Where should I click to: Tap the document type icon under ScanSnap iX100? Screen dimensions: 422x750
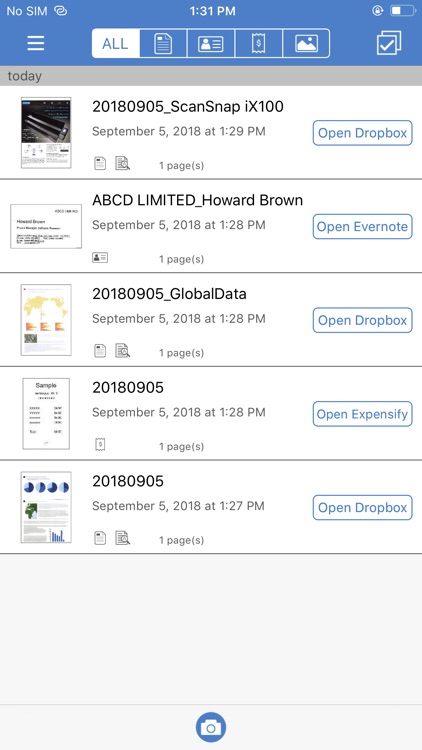pyautogui.click(x=100, y=164)
